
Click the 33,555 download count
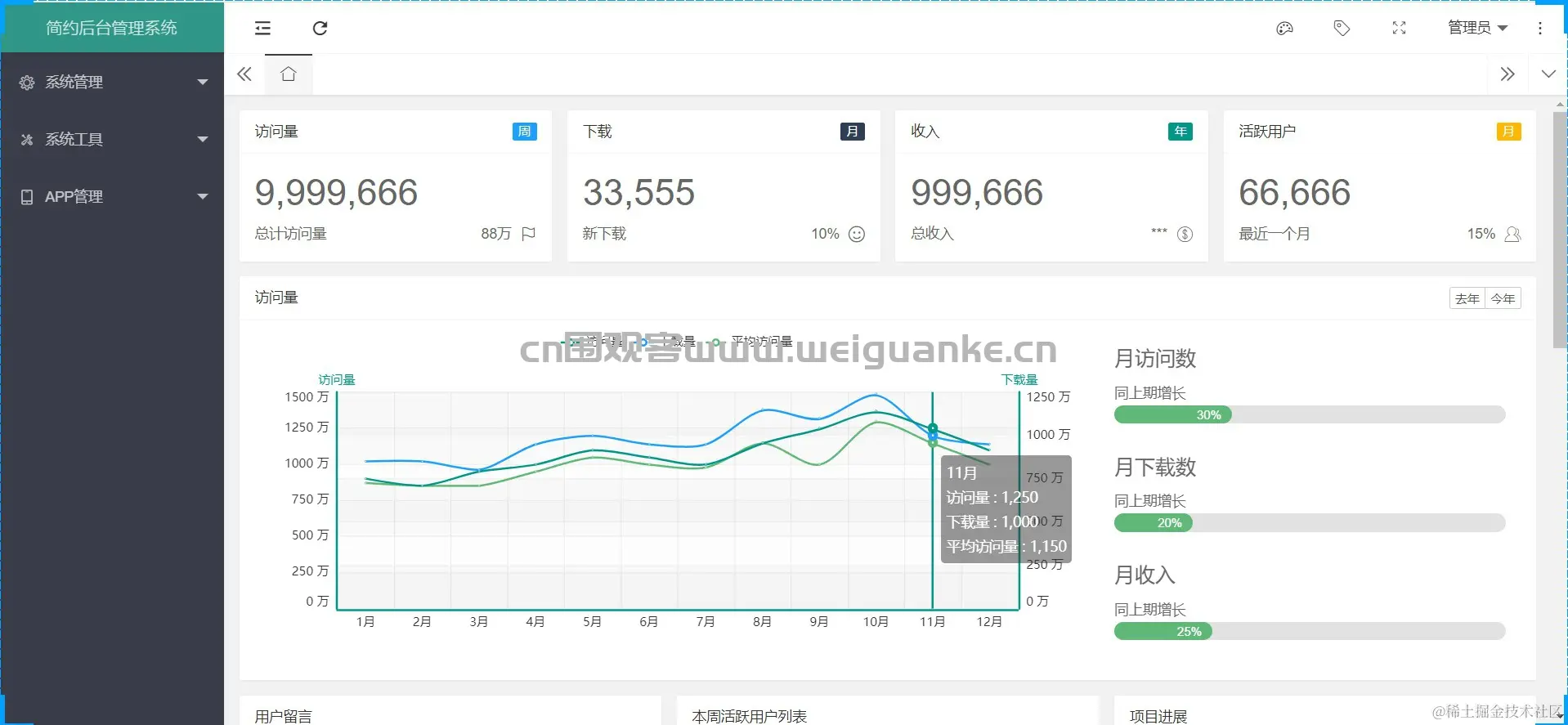coord(638,193)
